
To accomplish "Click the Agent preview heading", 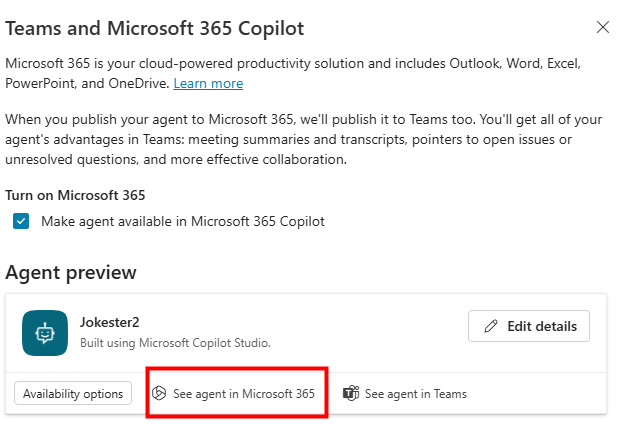I will pyautogui.click(x=71, y=272).
